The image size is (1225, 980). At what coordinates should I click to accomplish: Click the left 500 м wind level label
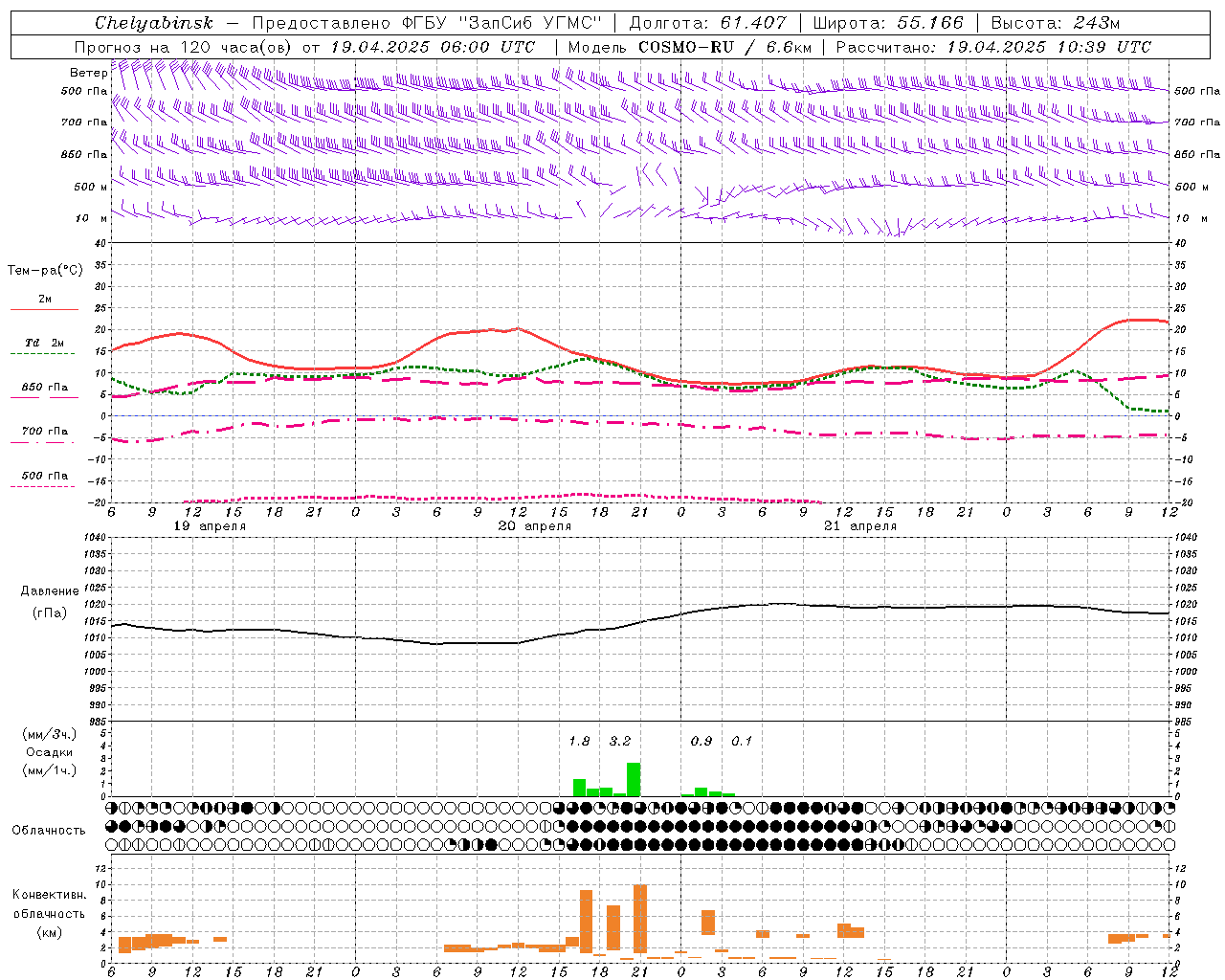(90, 187)
